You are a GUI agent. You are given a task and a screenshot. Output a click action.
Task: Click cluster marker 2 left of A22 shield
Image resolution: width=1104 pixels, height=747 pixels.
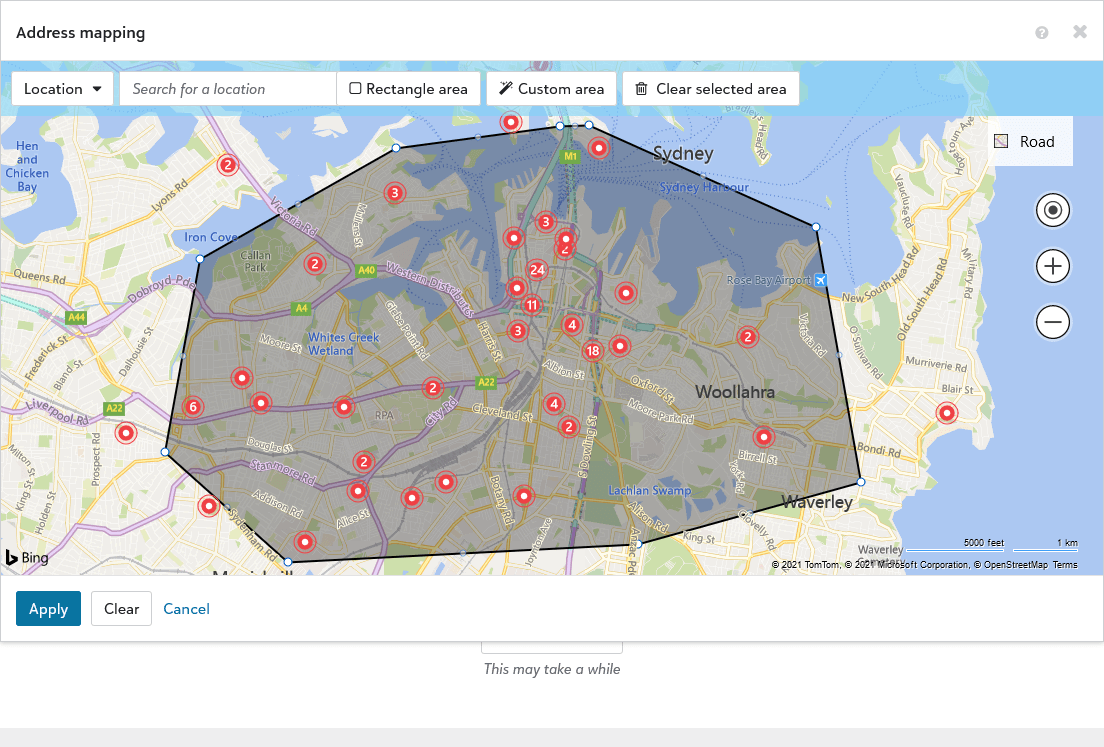tap(433, 388)
